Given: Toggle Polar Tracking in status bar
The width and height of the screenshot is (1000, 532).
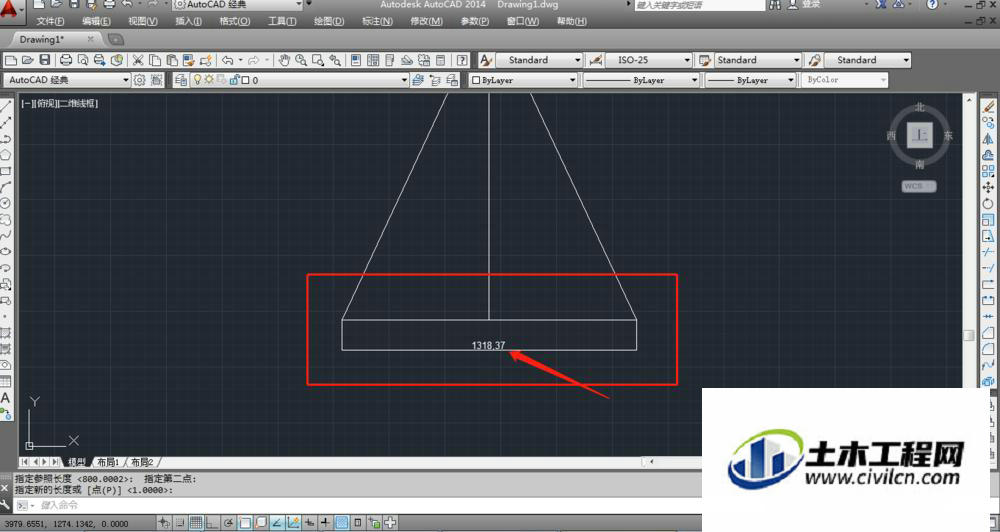Looking at the screenshot, I should [x=228, y=523].
